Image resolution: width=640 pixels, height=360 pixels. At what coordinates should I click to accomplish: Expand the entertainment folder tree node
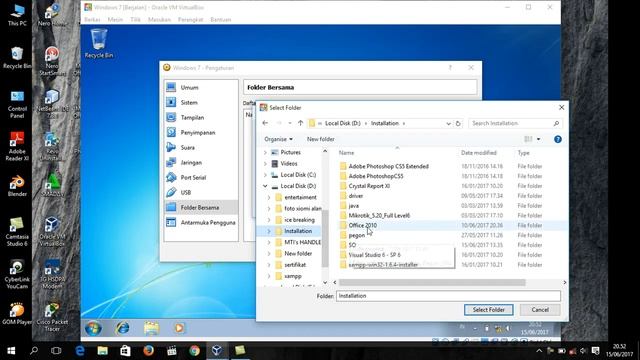click(x=269, y=197)
